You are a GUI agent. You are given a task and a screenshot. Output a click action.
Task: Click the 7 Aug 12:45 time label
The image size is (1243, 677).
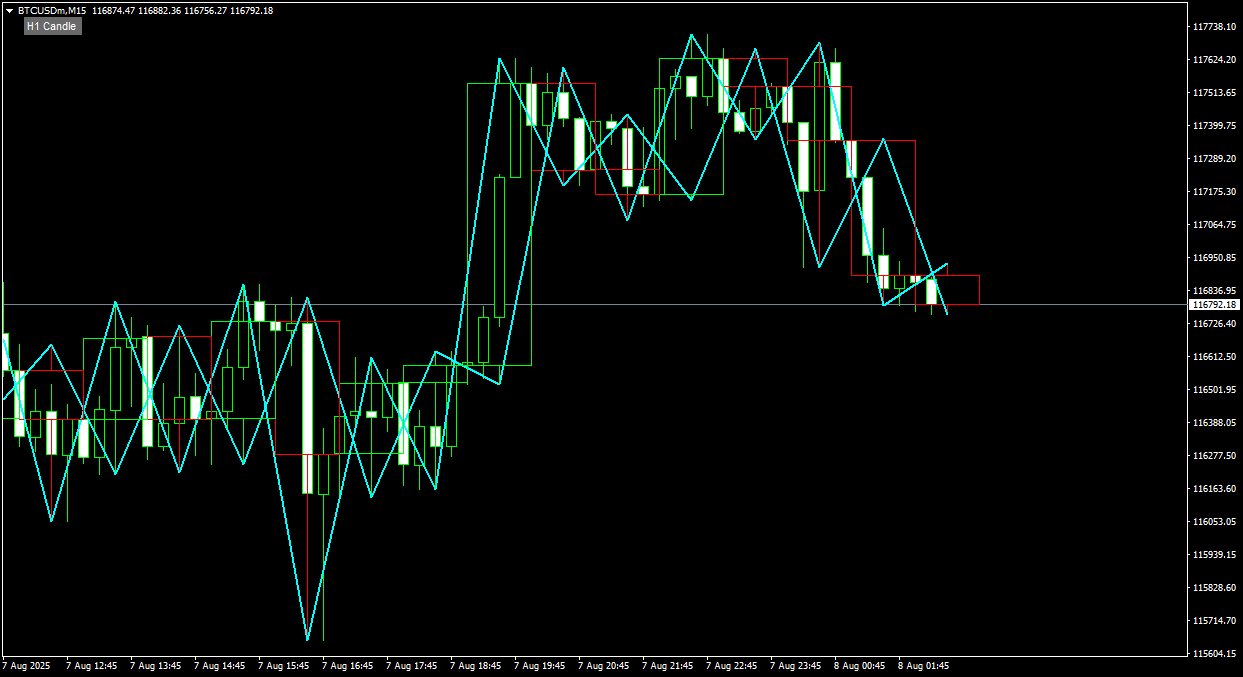[x=92, y=666]
